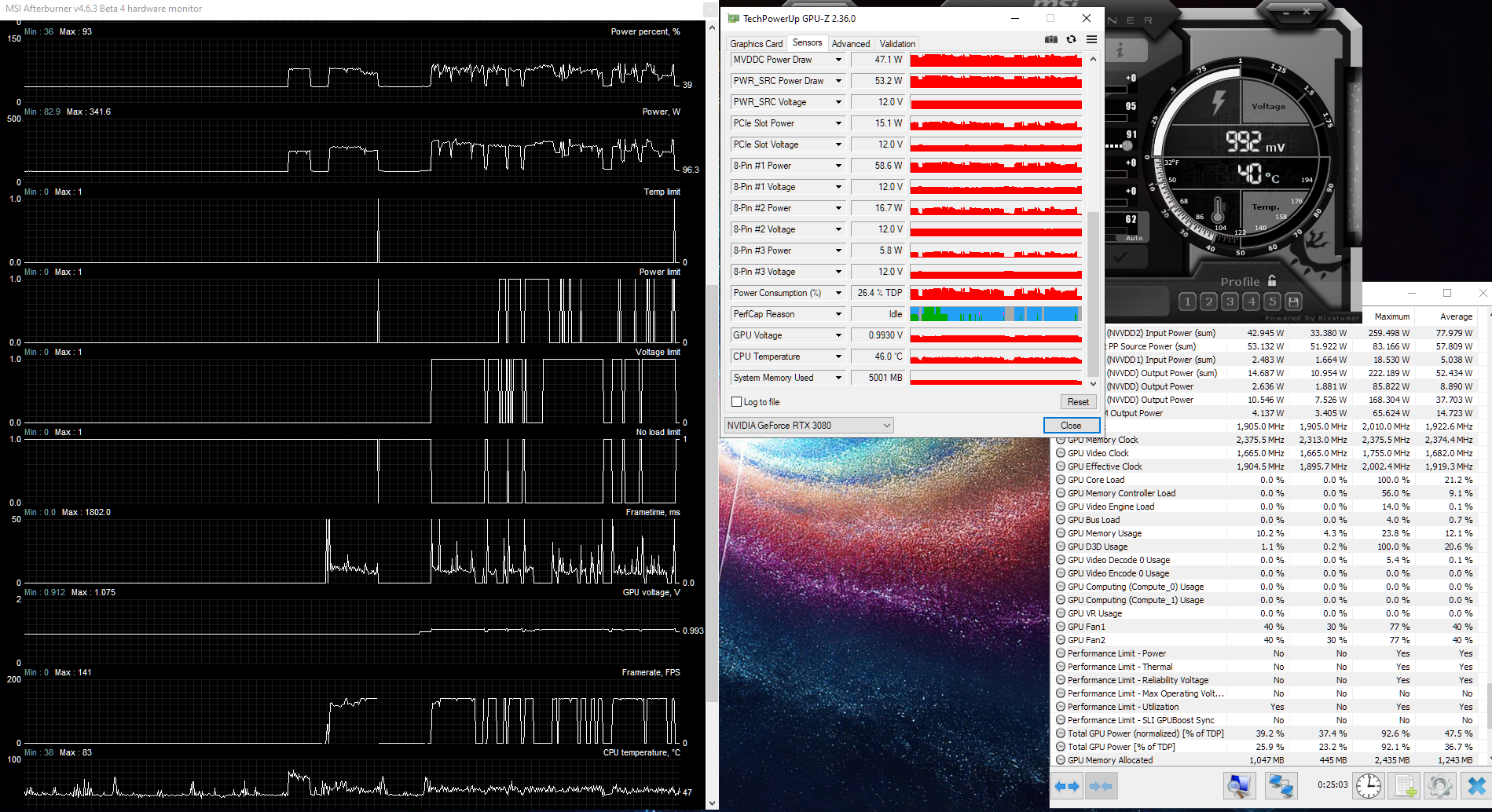
Task: Toggle Afterburner fan speed Auto button
Action: pos(1134,238)
